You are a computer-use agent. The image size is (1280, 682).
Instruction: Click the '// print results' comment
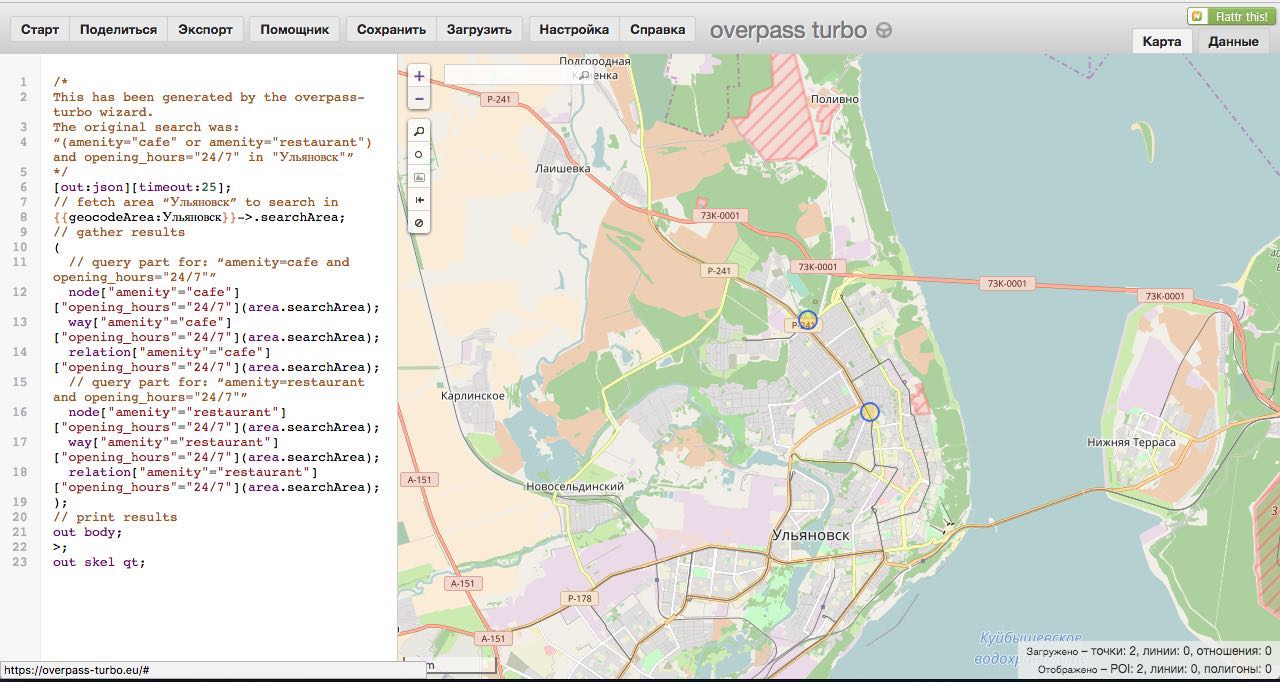(x=115, y=517)
